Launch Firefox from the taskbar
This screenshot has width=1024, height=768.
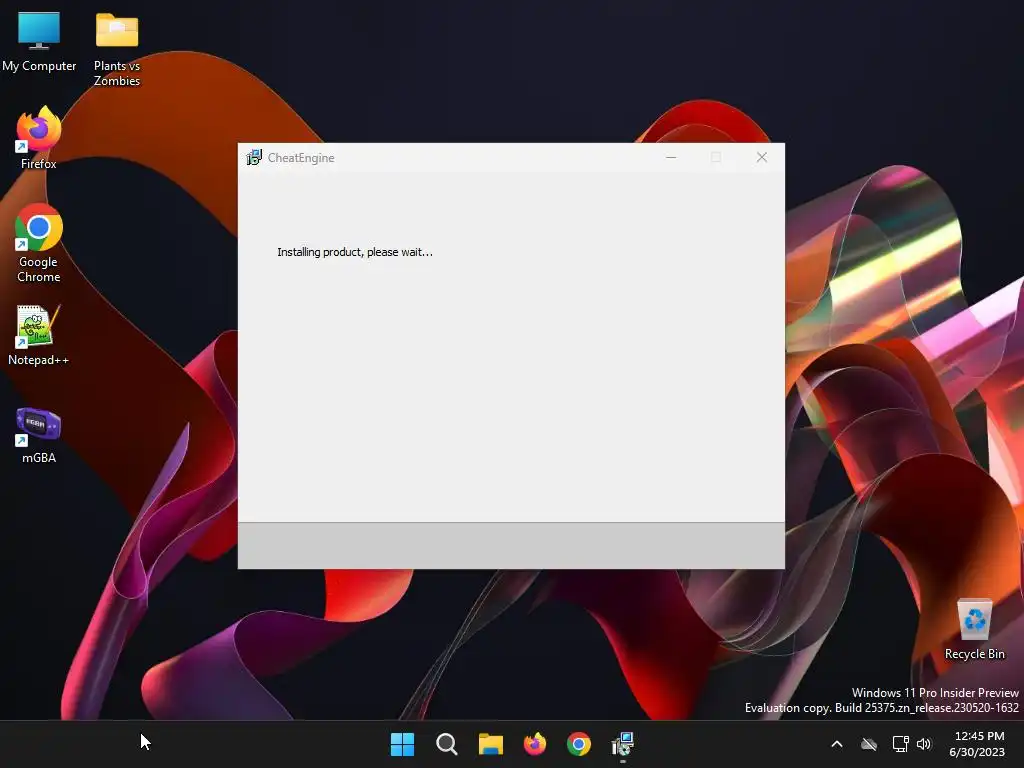(535, 744)
